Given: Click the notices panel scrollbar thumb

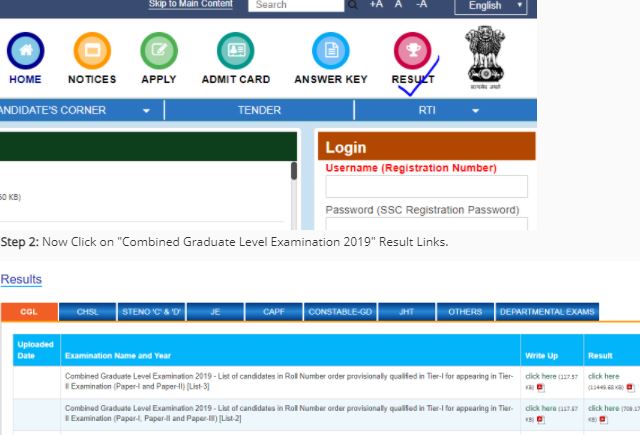Looking at the screenshot, I should (x=294, y=171).
